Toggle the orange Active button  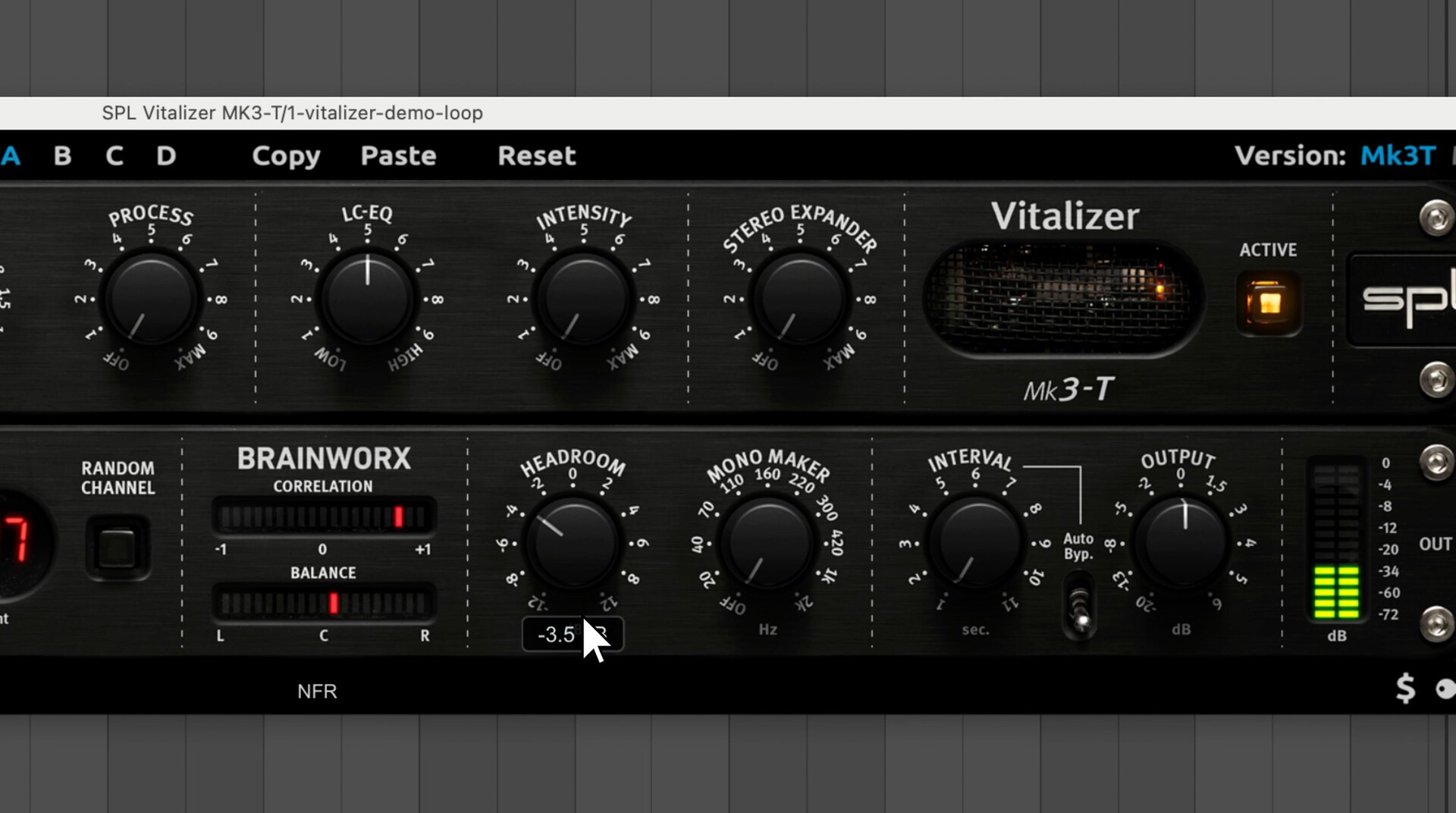pos(1269,303)
